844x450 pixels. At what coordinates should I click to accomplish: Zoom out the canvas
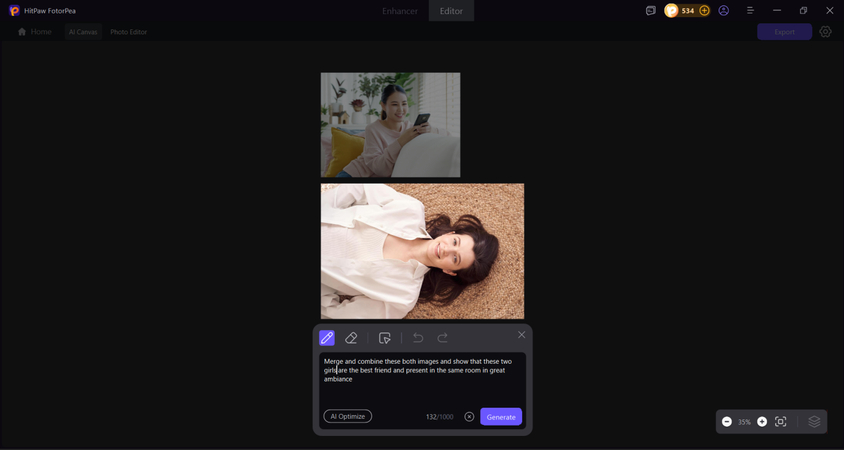tap(727, 422)
